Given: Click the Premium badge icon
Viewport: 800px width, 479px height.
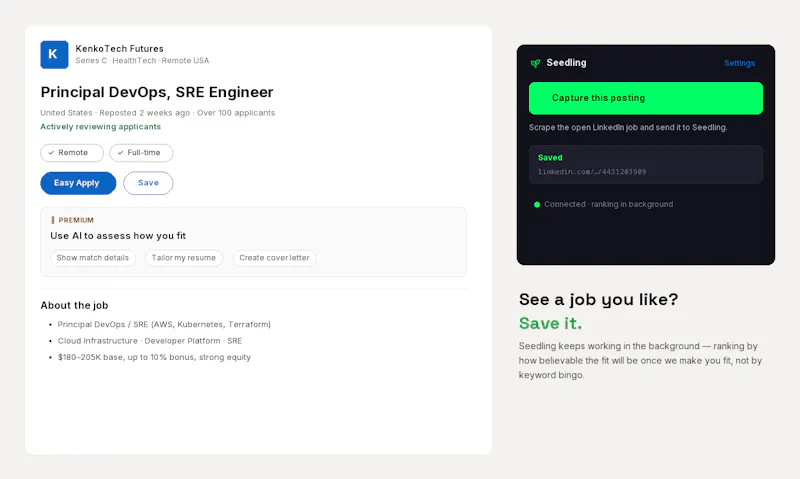Looking at the screenshot, I should pyautogui.click(x=53, y=220).
